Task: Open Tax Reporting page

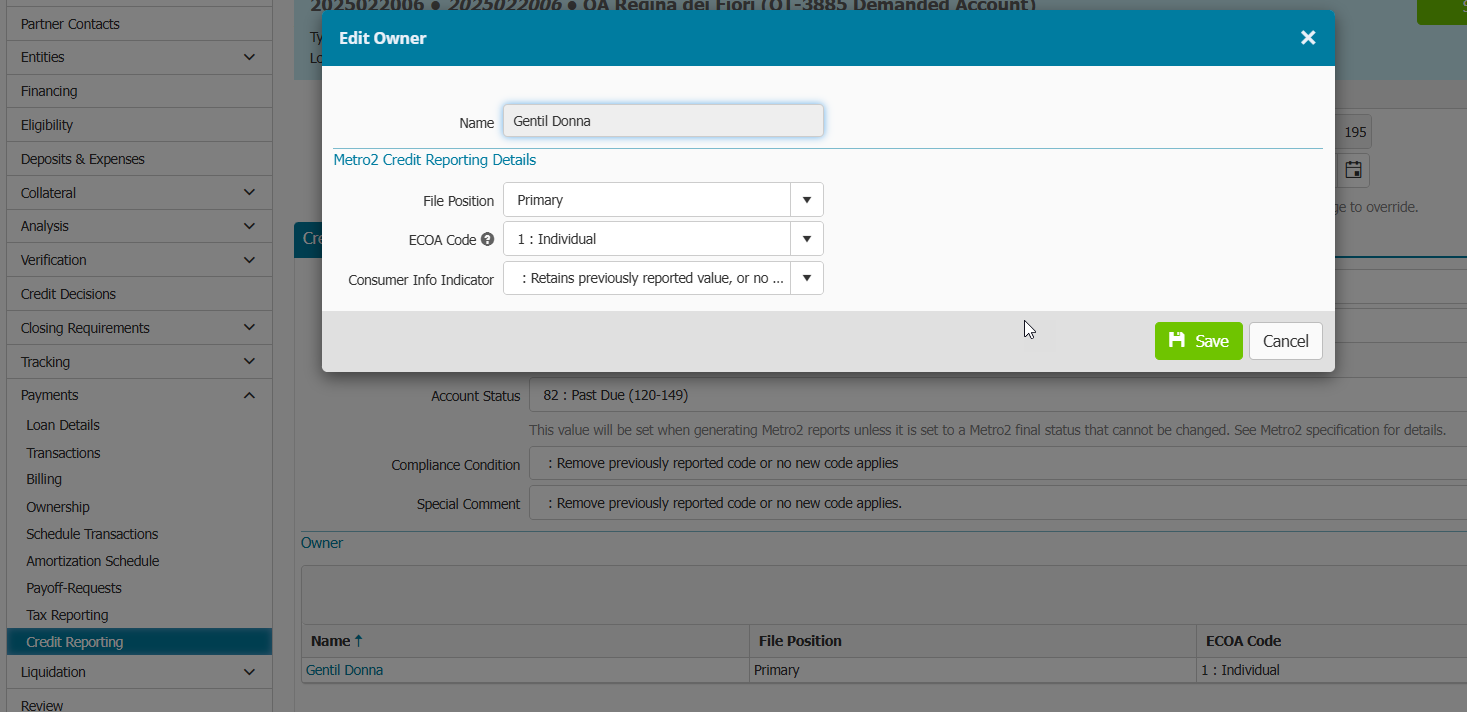Action: point(67,615)
